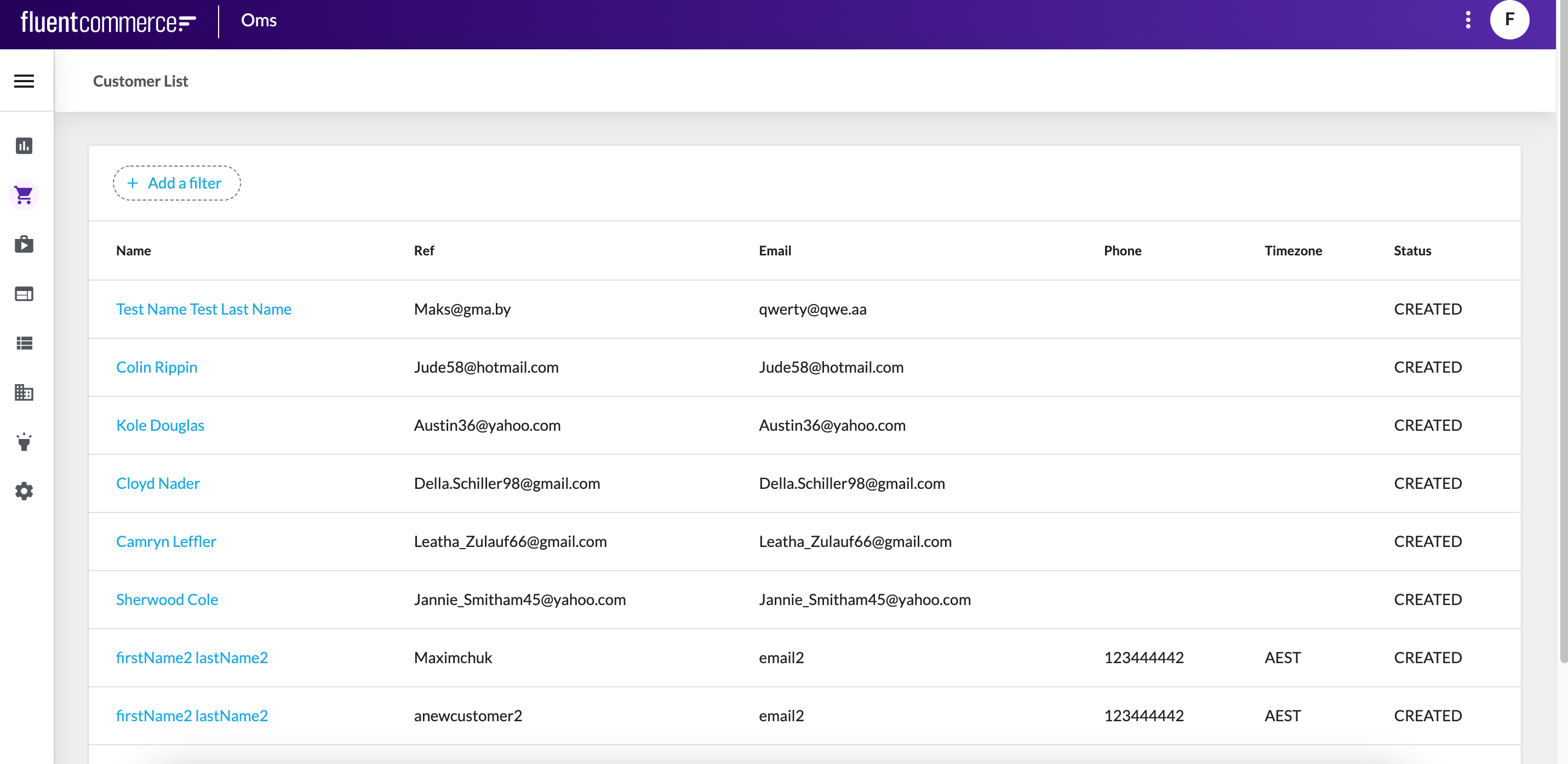Click the lightbulb insights sidebar icon

[24, 442]
